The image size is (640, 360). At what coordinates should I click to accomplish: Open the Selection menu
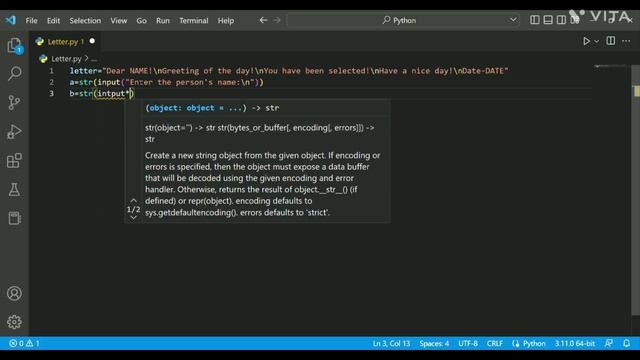[x=85, y=20]
